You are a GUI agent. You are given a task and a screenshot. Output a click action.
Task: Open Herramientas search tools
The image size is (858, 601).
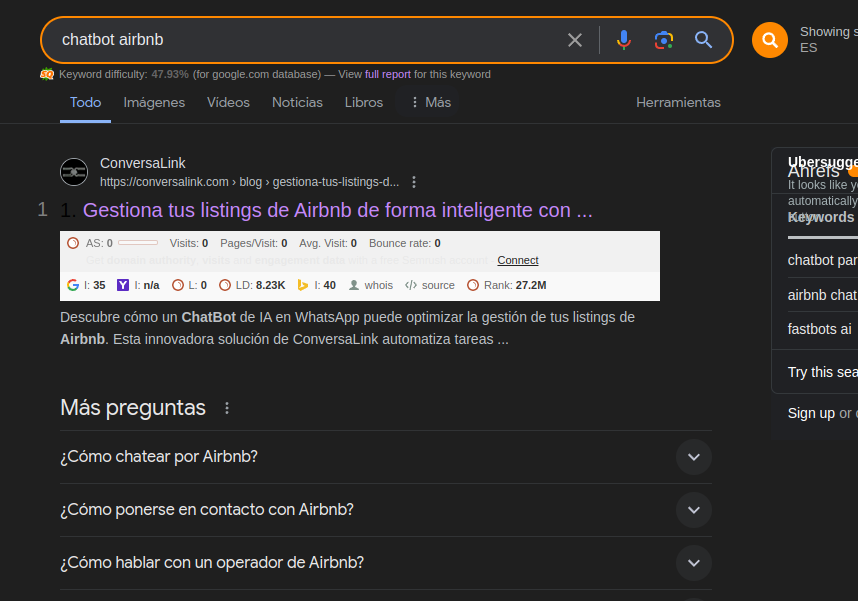678,102
